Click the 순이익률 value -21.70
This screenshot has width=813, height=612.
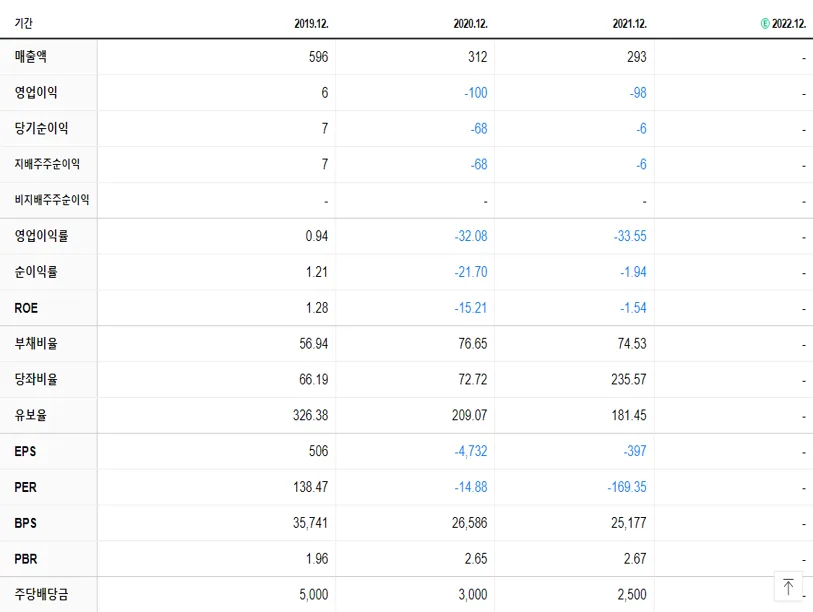tap(471, 272)
